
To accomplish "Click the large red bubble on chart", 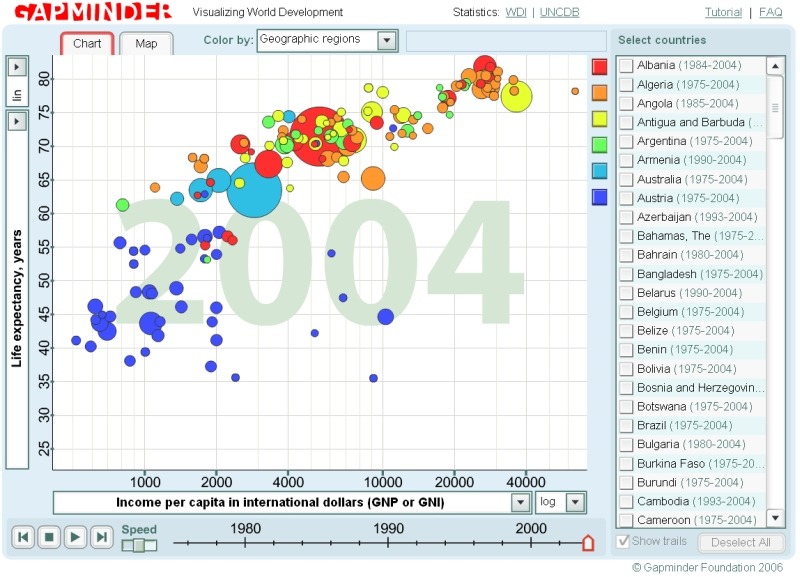I will [319, 136].
